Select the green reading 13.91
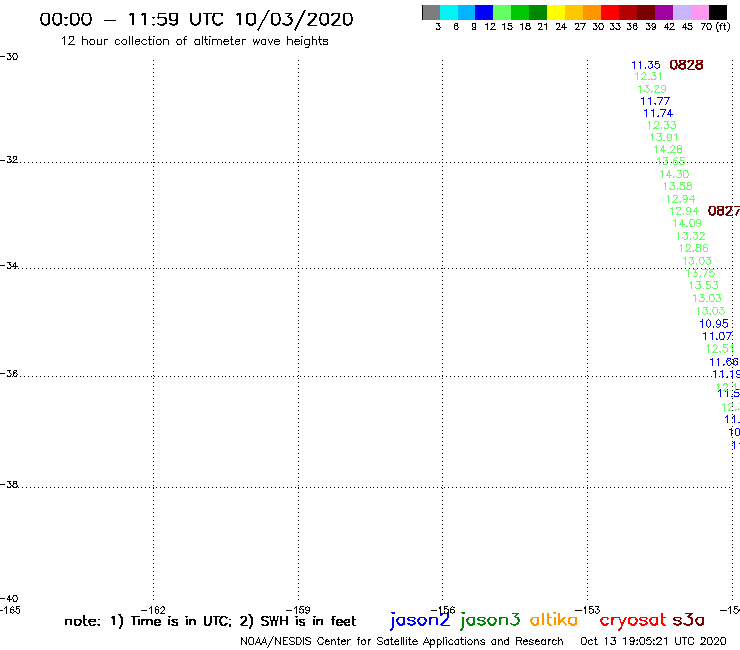740x650 pixels. coord(664,137)
